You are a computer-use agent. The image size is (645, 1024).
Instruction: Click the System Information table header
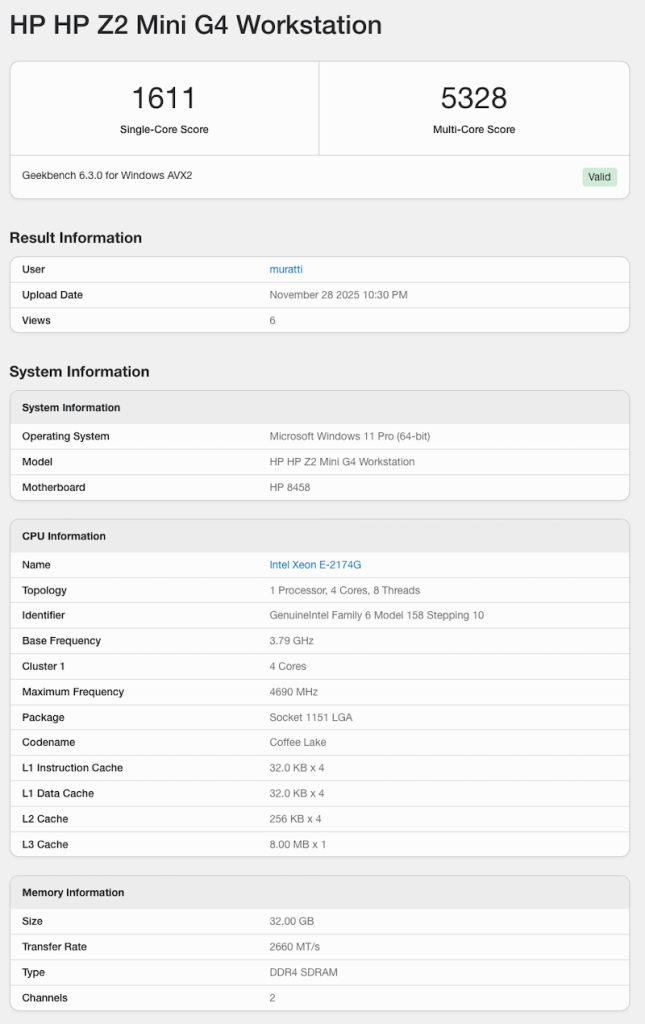[x=71, y=408]
